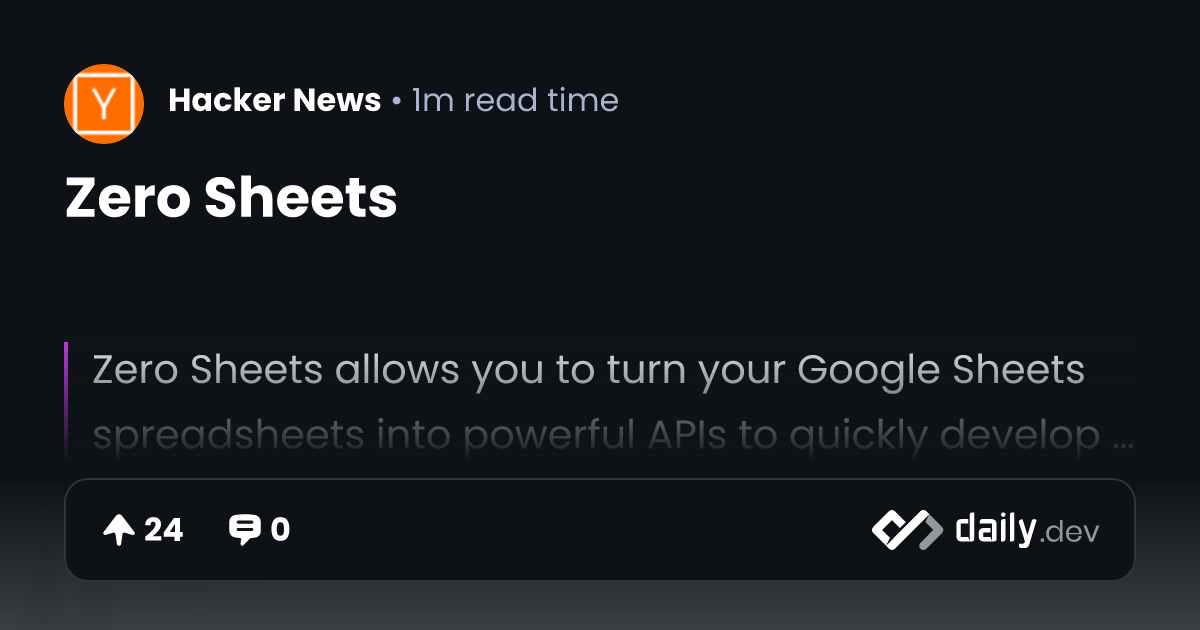The image size is (1200, 630).
Task: Select the upvote count 24
Action: point(164,530)
